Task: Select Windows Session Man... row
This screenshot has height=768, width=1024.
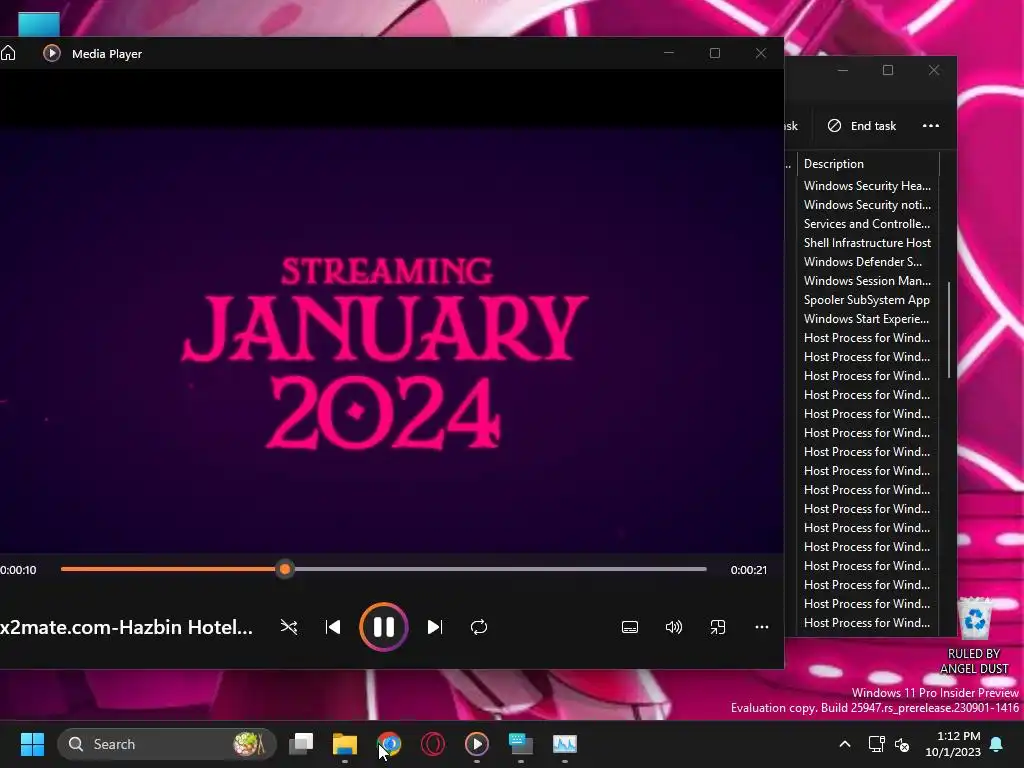Action: (867, 280)
